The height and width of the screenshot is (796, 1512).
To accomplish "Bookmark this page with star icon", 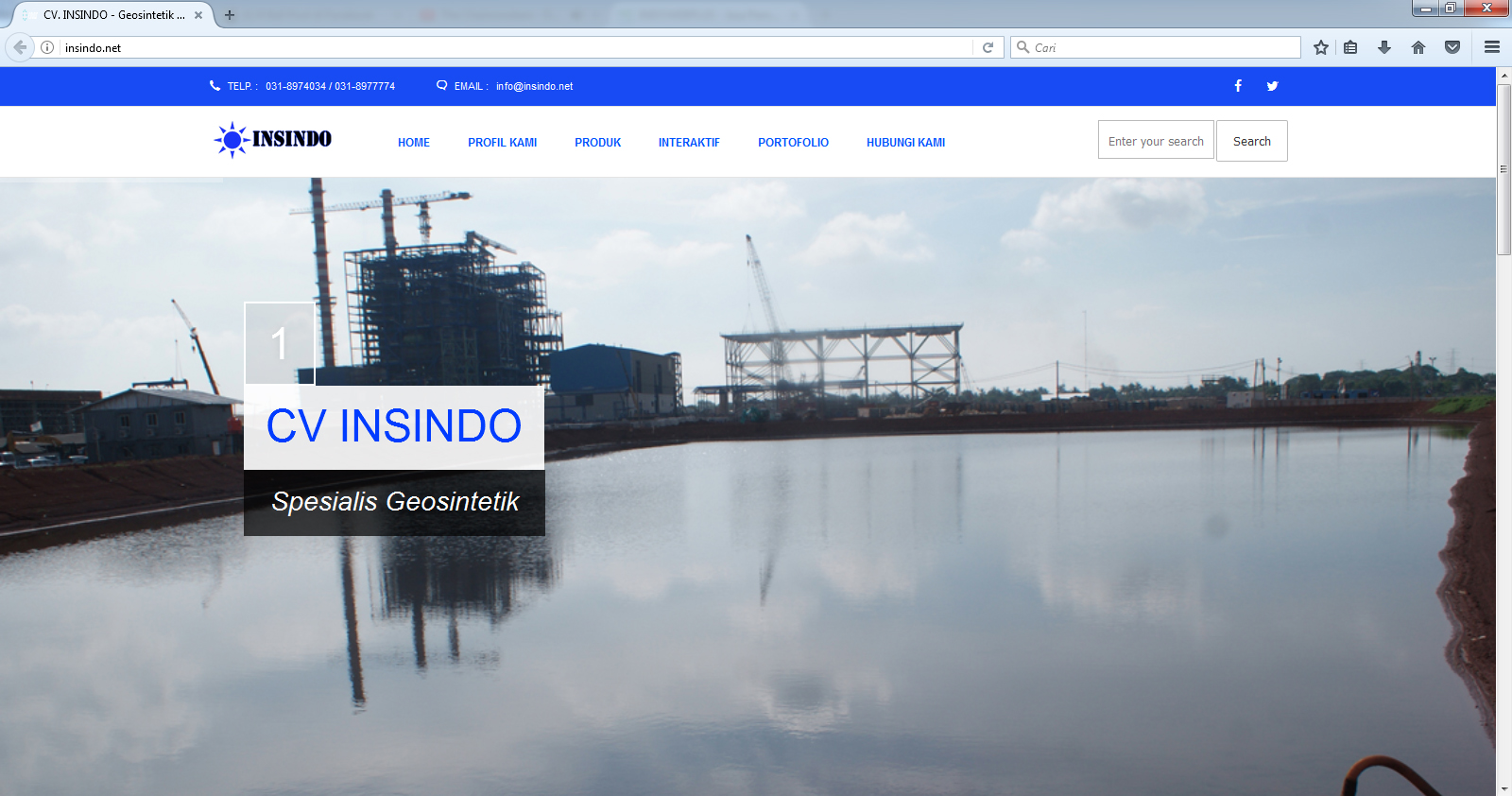I will pos(1321,47).
